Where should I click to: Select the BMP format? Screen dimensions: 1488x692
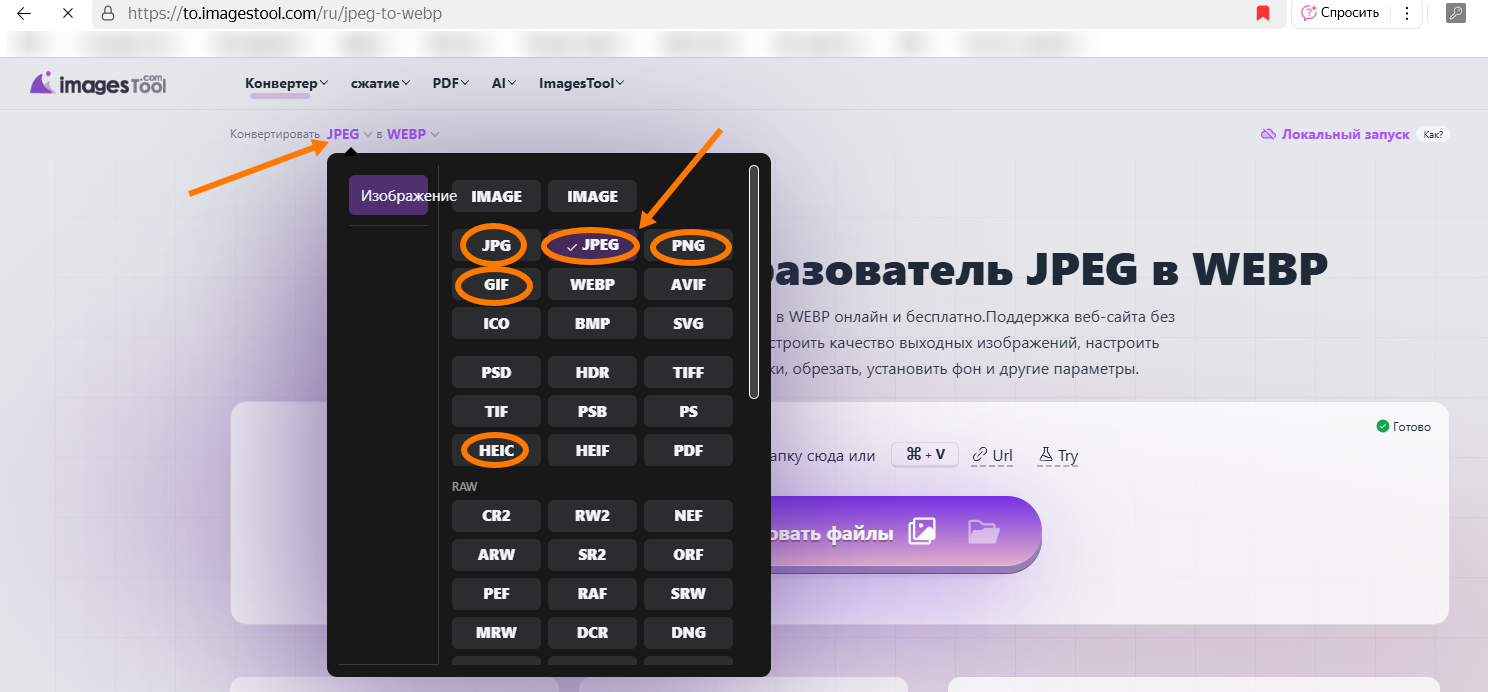592,324
